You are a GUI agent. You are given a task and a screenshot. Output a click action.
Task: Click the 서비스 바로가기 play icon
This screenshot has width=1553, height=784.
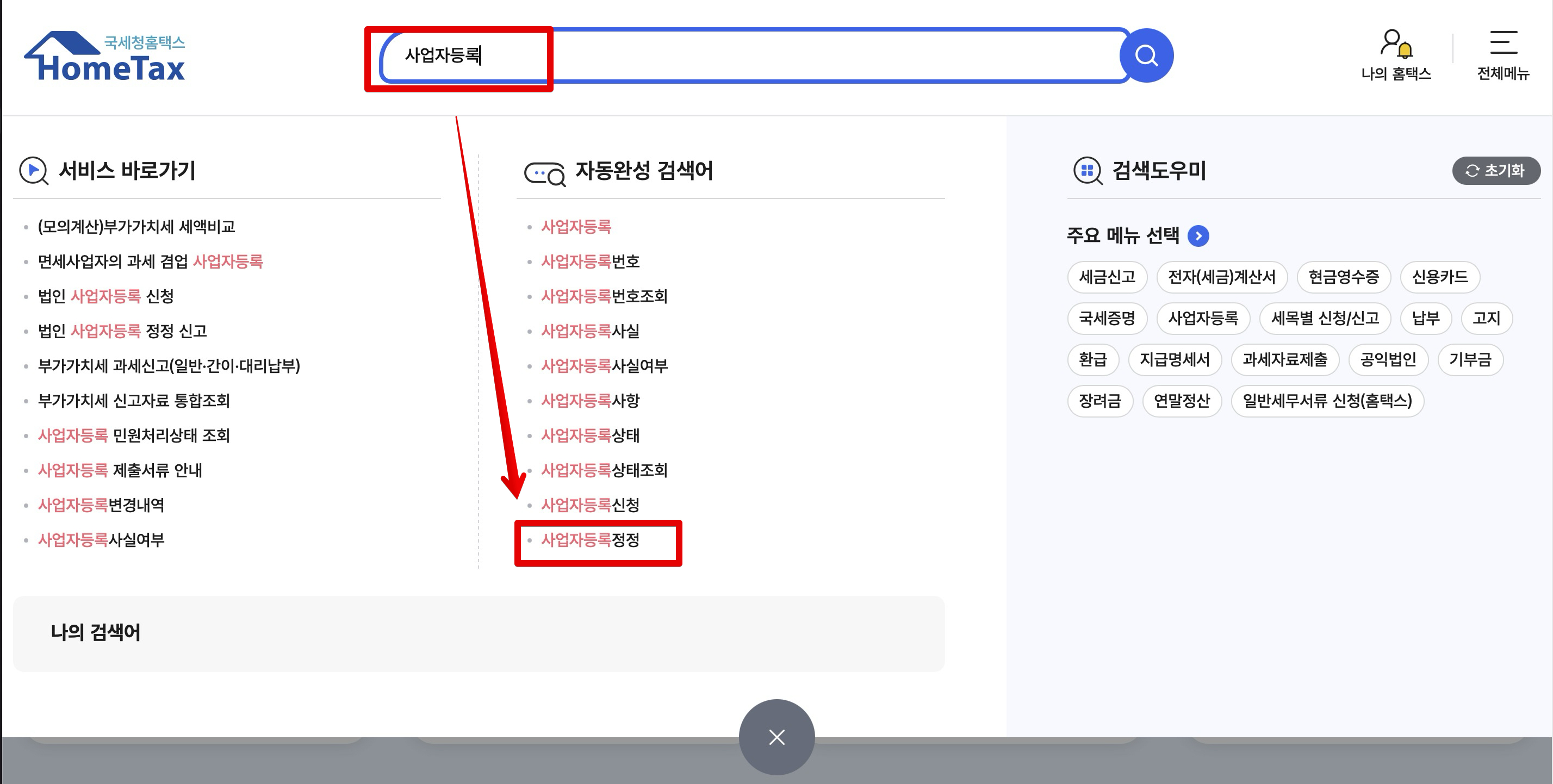[34, 171]
